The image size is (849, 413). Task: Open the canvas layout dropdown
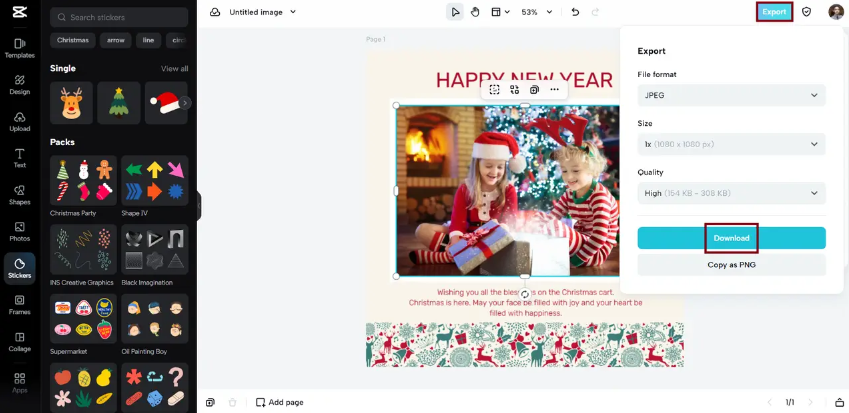[500, 12]
